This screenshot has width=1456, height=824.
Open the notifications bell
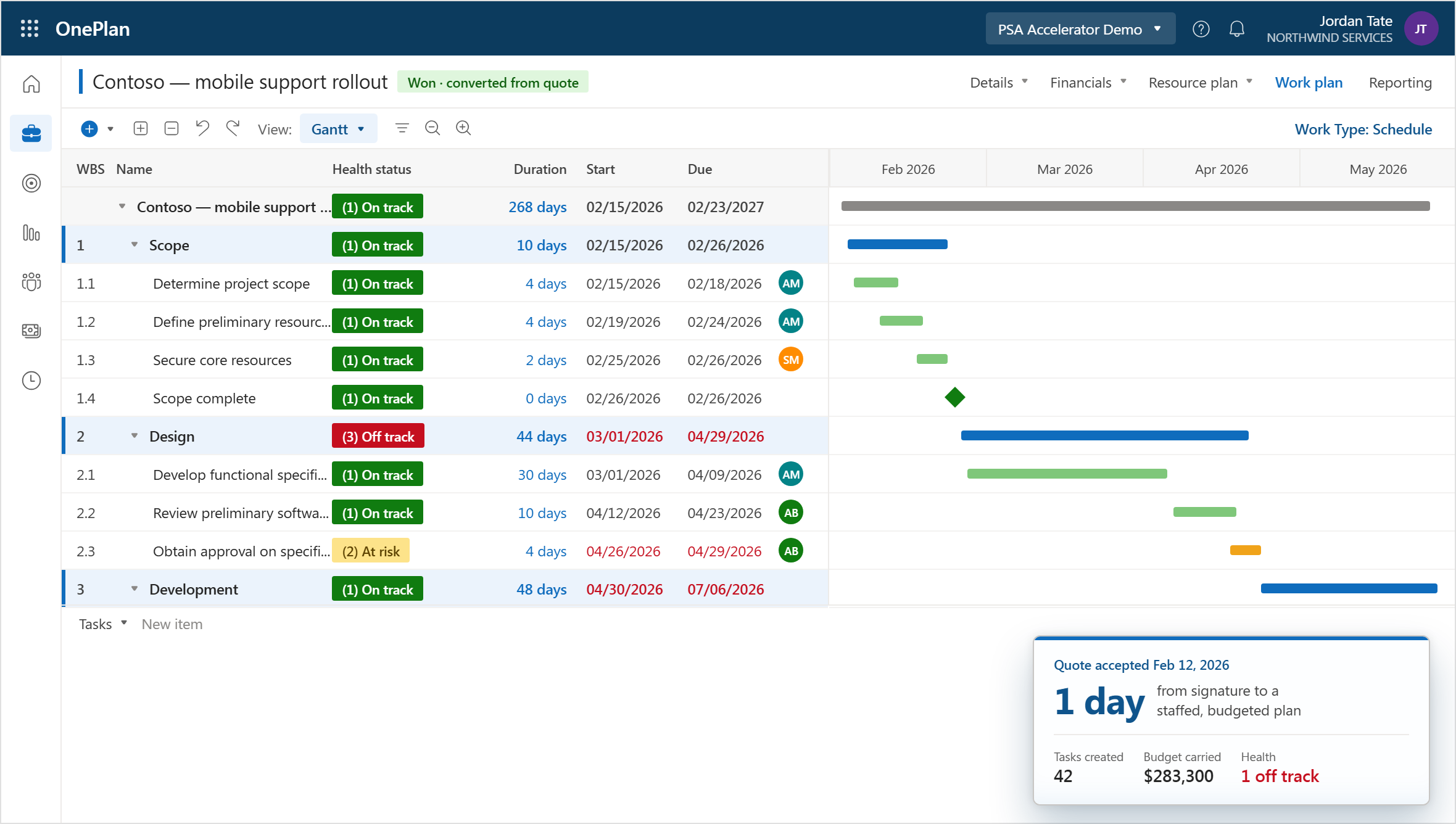pos(1236,29)
